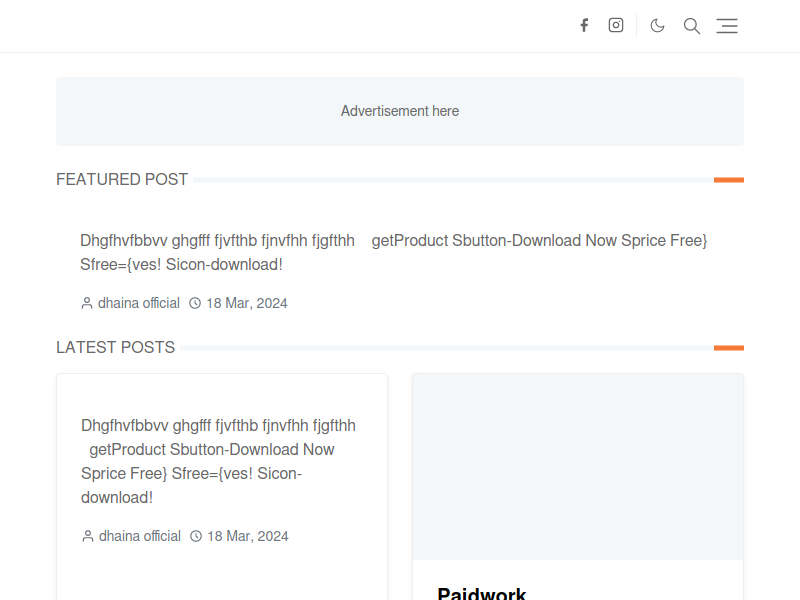Click the FEATURED POST section heading

point(122,180)
